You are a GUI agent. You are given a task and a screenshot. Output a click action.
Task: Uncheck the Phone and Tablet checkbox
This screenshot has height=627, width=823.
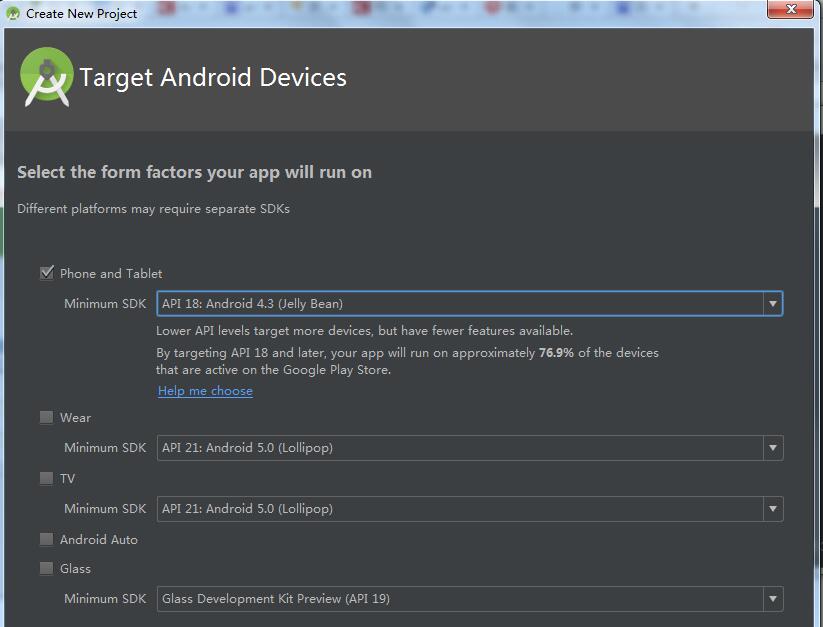coord(47,273)
